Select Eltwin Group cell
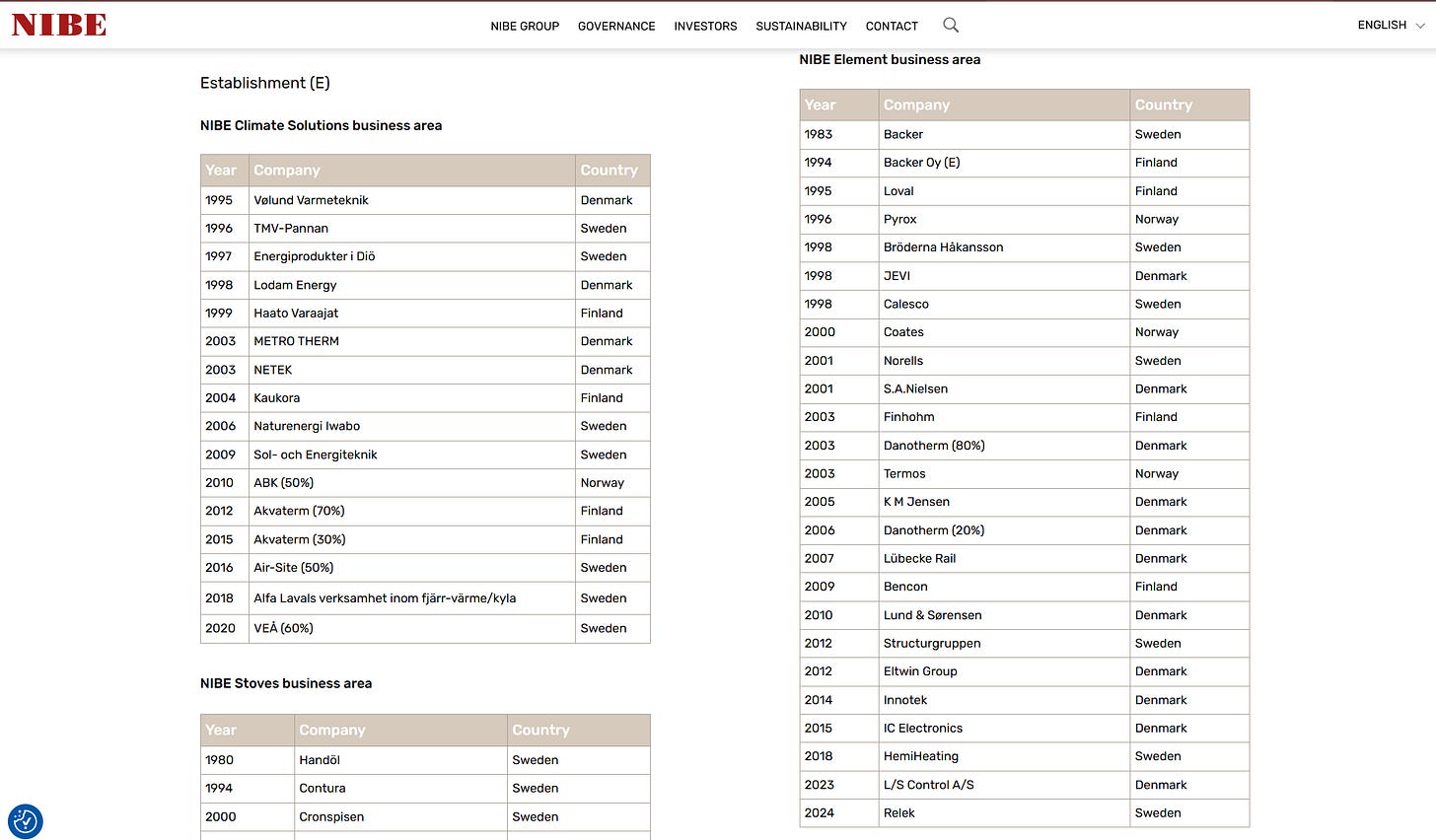The width and height of the screenshot is (1436, 840). click(x=1004, y=671)
